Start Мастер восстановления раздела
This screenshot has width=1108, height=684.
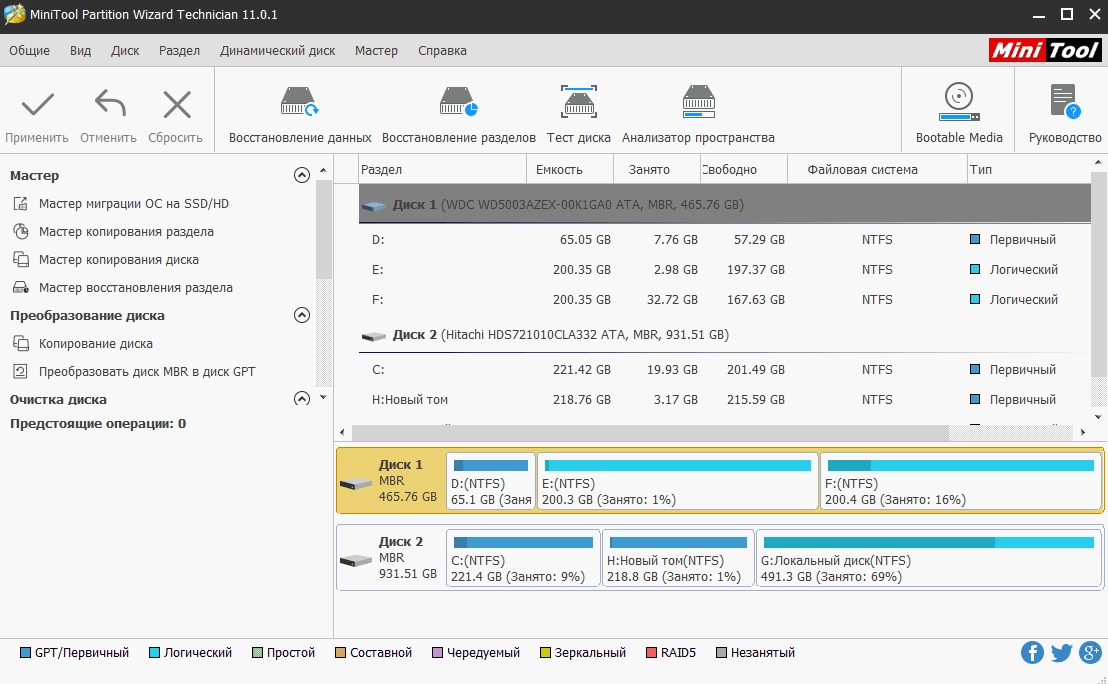[x=136, y=288]
